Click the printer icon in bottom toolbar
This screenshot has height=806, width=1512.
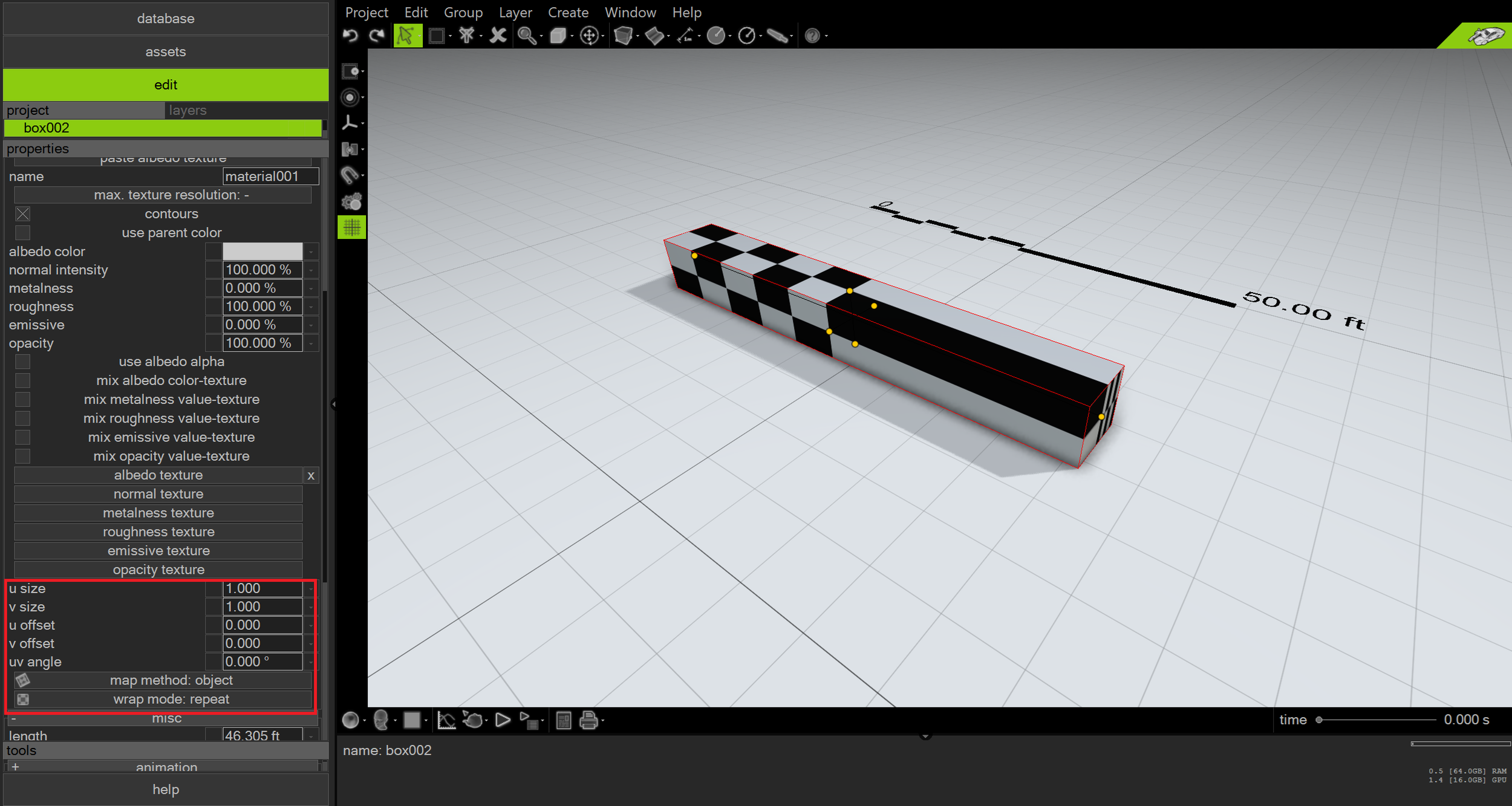coord(588,720)
